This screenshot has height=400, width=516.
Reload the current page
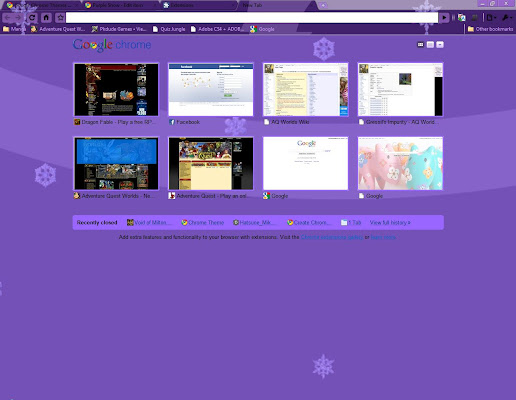coord(32,18)
